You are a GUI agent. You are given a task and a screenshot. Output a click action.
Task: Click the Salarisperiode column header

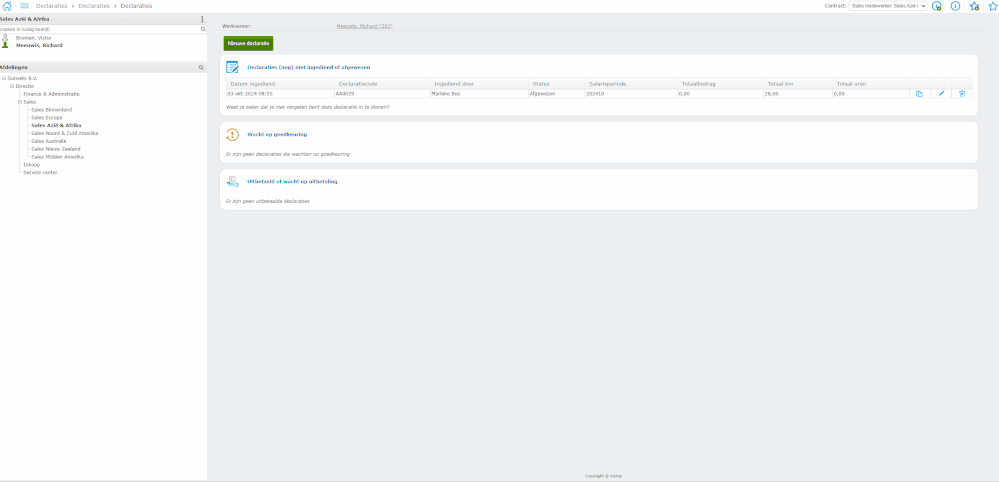pos(631,83)
